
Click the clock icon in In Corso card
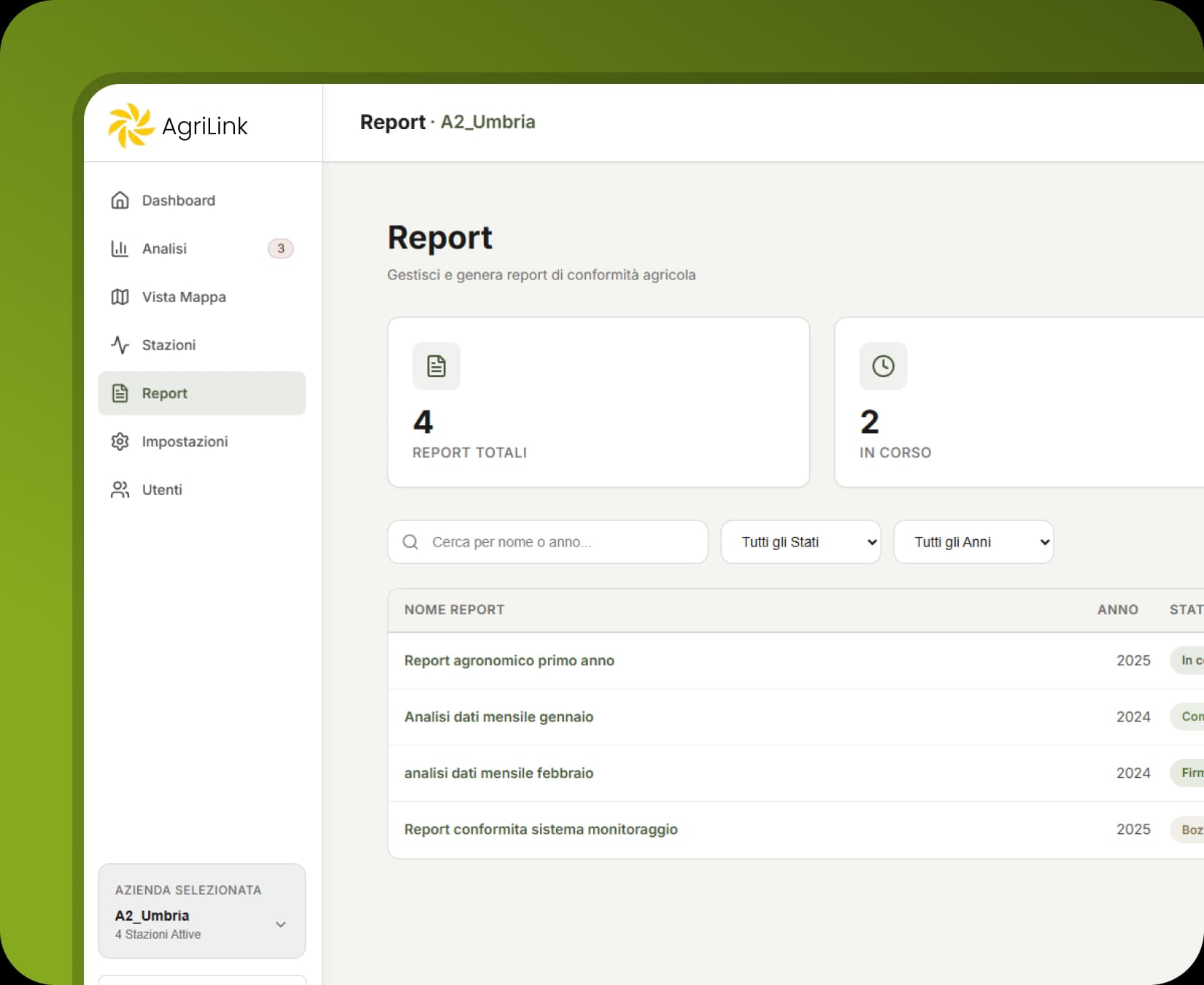pyautogui.click(x=883, y=366)
